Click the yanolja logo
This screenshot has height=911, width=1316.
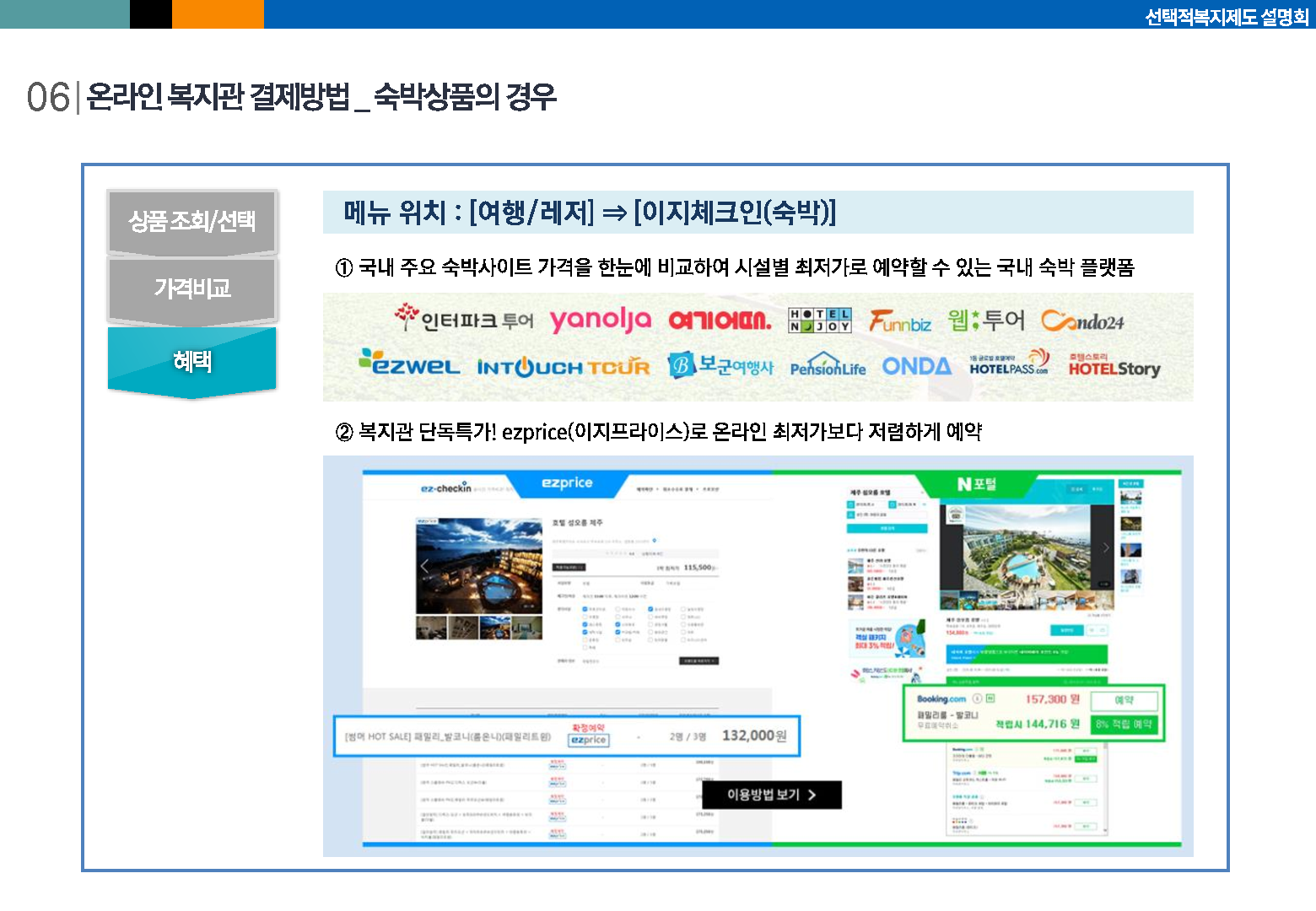point(601,320)
